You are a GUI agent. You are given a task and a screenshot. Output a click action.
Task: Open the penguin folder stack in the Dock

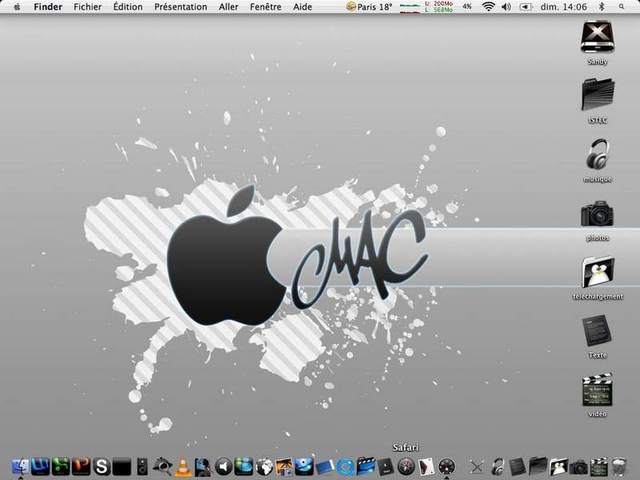click(x=558, y=467)
